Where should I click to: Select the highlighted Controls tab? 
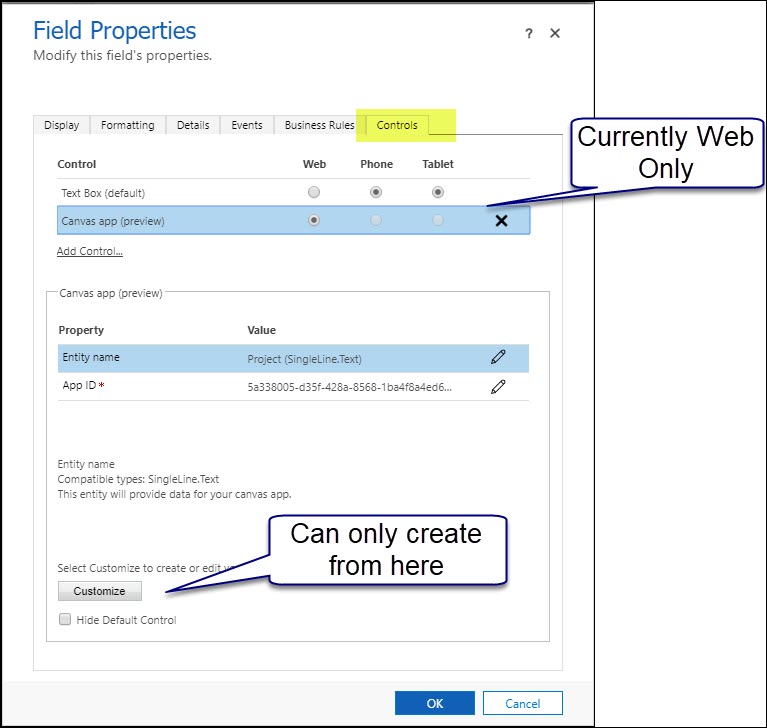(x=397, y=125)
